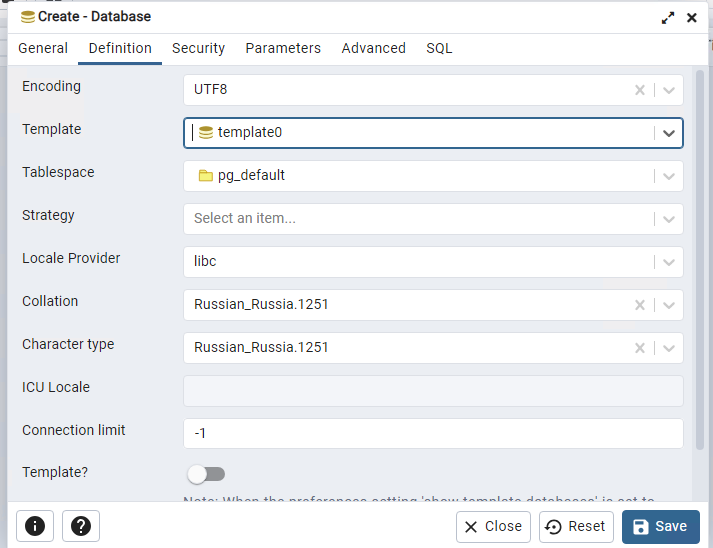Close the Create Database dialog with X
The width and height of the screenshot is (713, 548).
point(692,18)
